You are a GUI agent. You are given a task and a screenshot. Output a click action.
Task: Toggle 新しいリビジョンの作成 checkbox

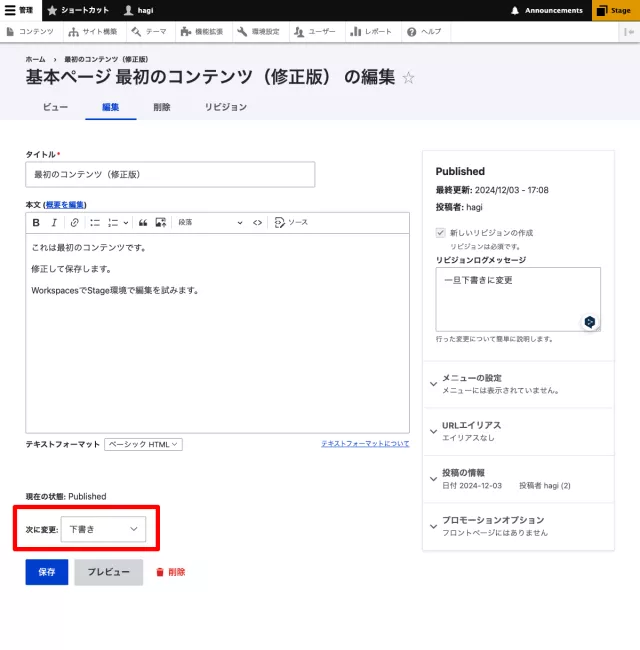(x=440, y=233)
